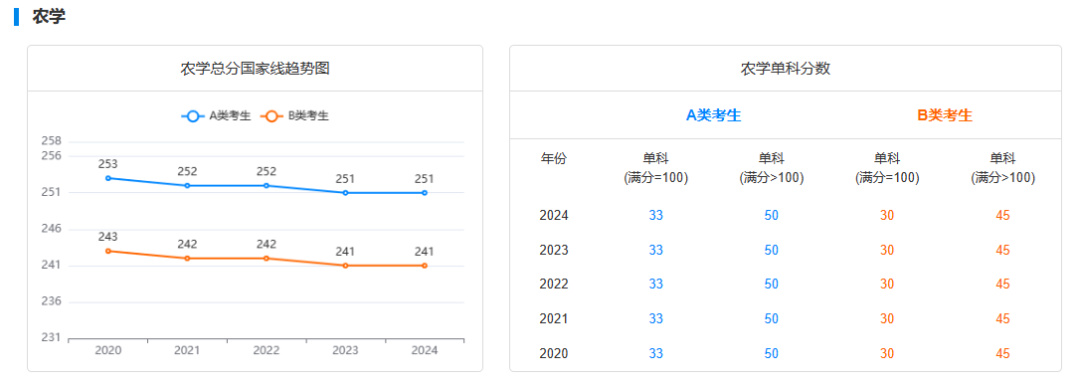This screenshot has height=384, width=1080.
Task: Click the orange B类 data point for 2020
Action: click(x=108, y=251)
